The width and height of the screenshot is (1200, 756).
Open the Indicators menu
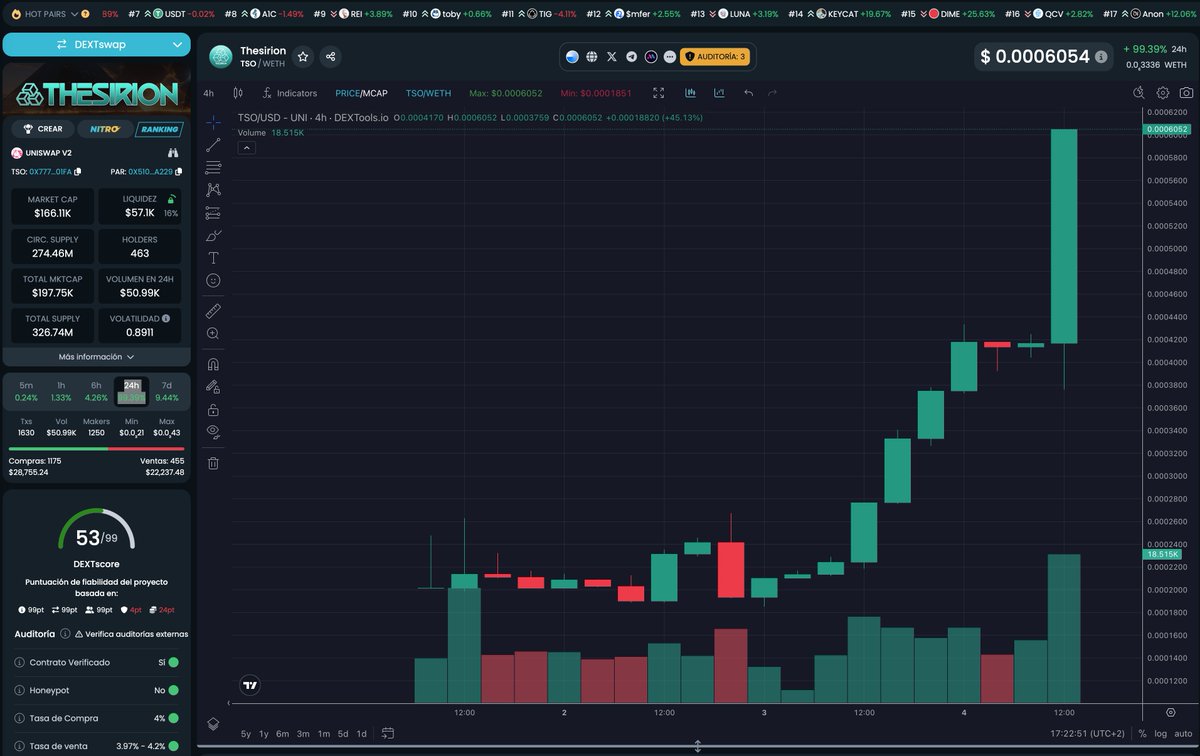point(289,93)
